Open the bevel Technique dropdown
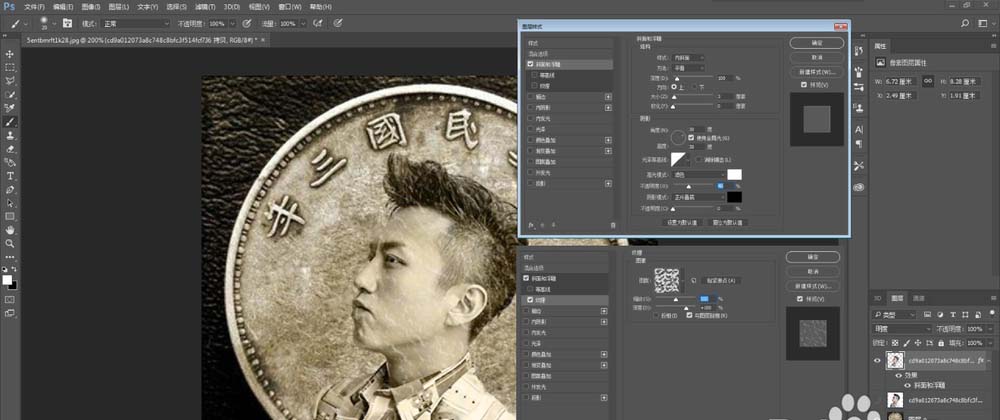 [x=689, y=68]
